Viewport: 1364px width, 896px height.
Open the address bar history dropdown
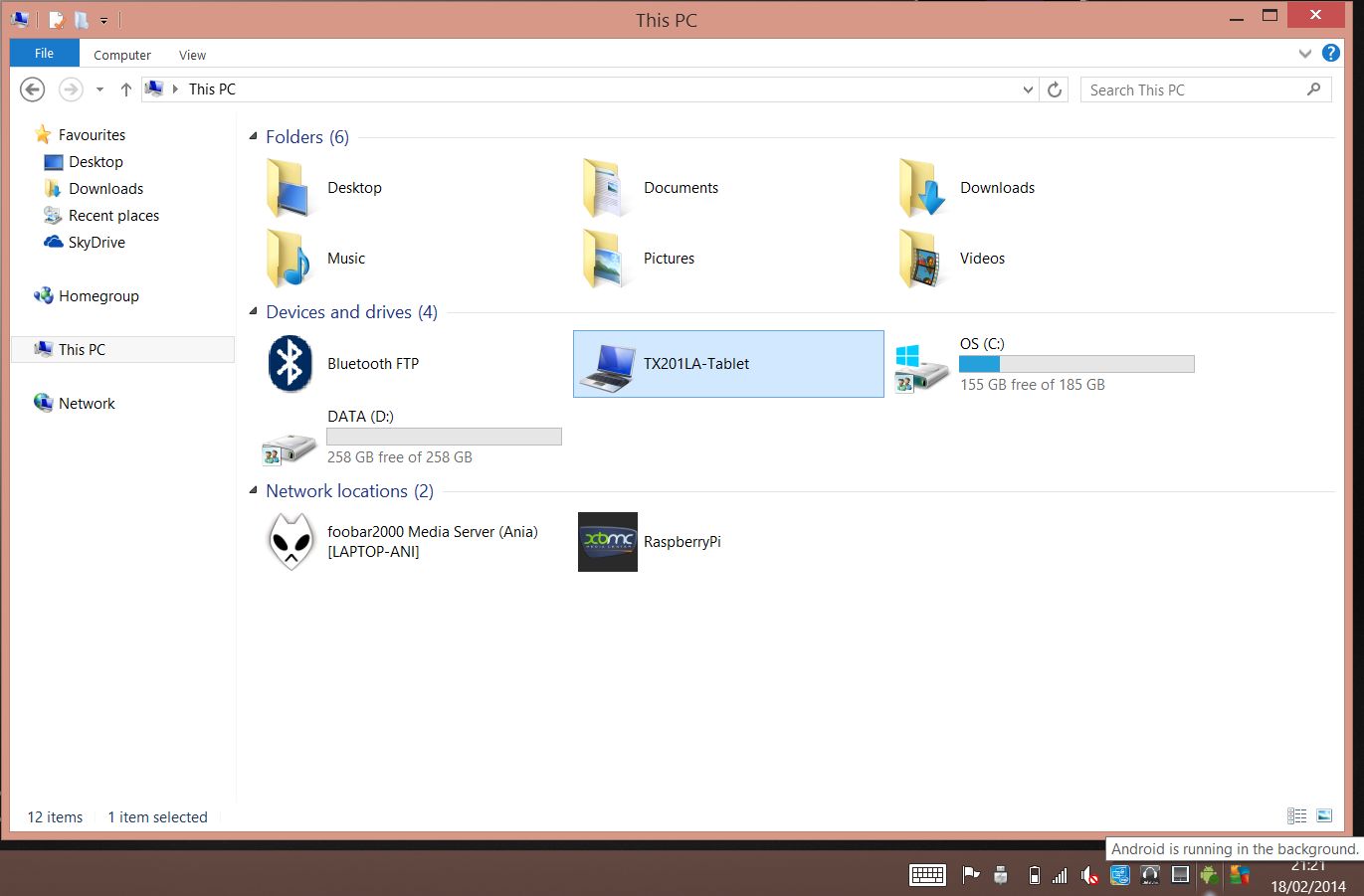pos(1028,90)
